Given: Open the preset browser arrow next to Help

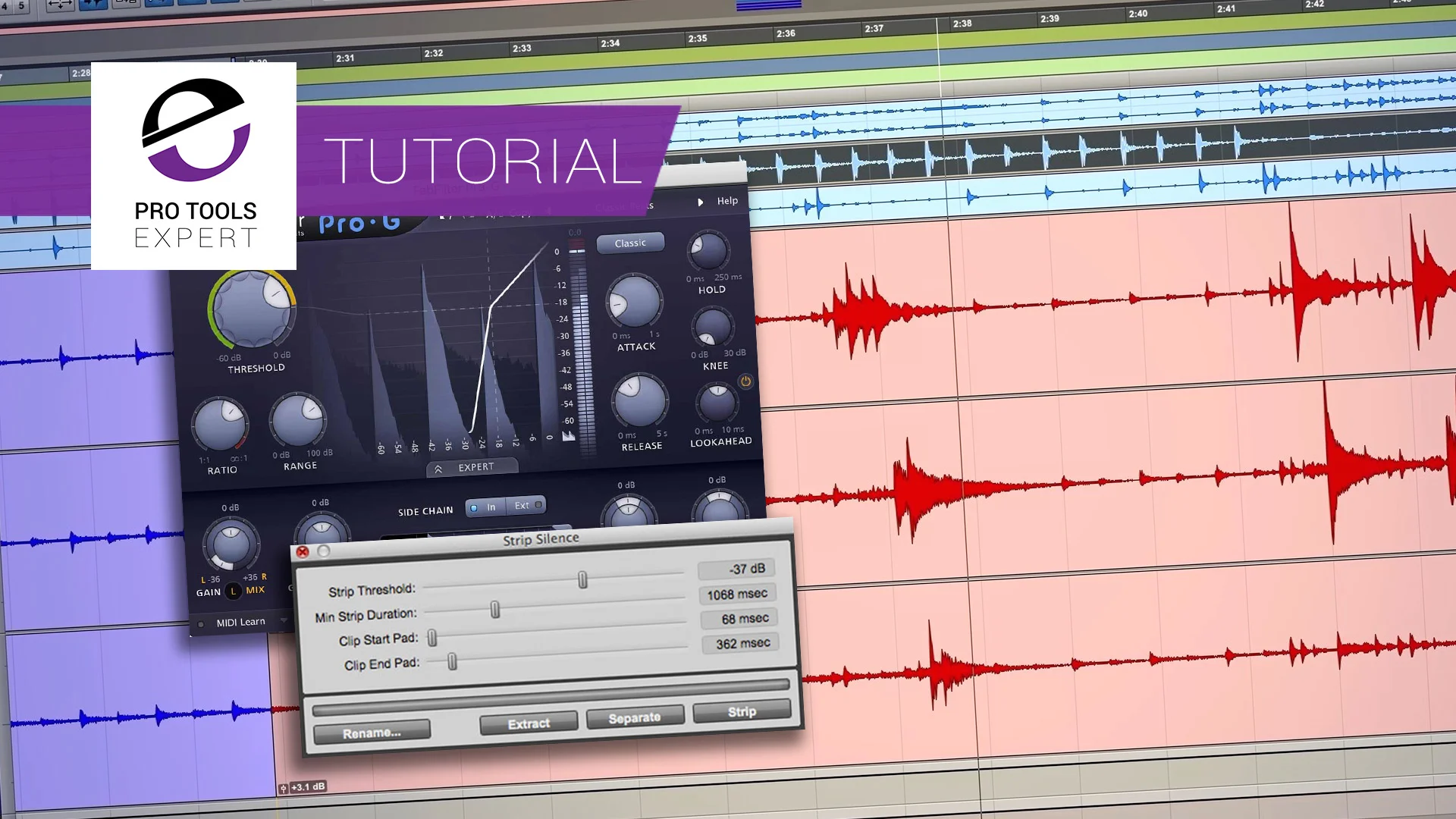Looking at the screenshot, I should tap(700, 201).
